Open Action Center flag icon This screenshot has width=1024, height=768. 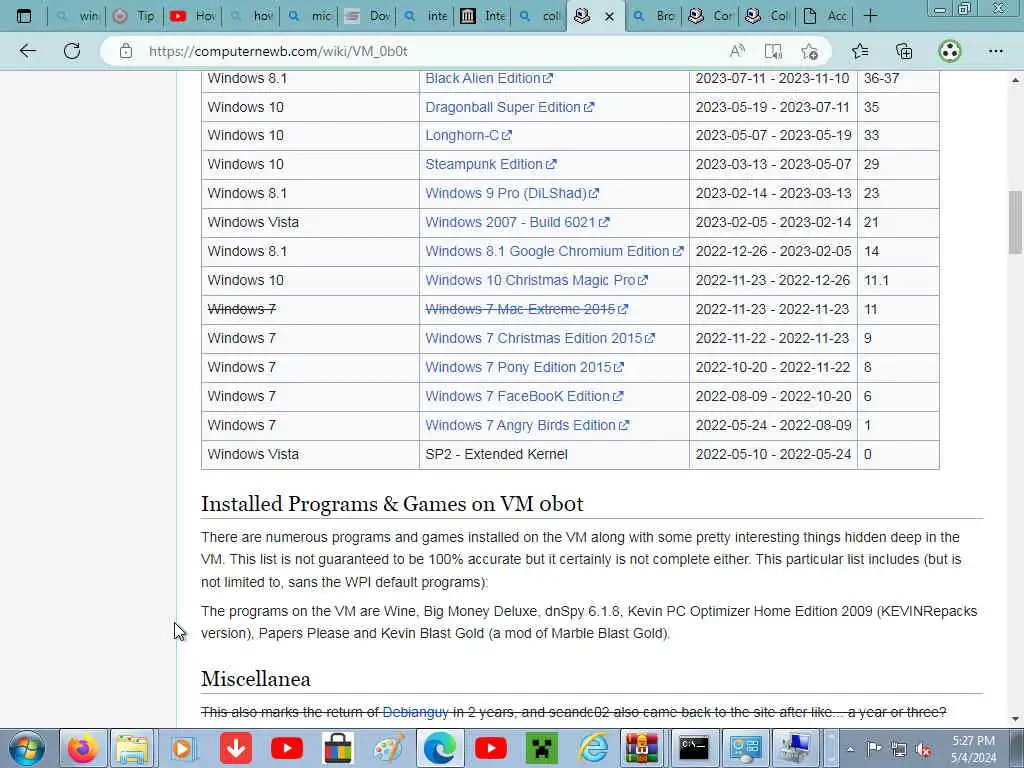coord(874,749)
